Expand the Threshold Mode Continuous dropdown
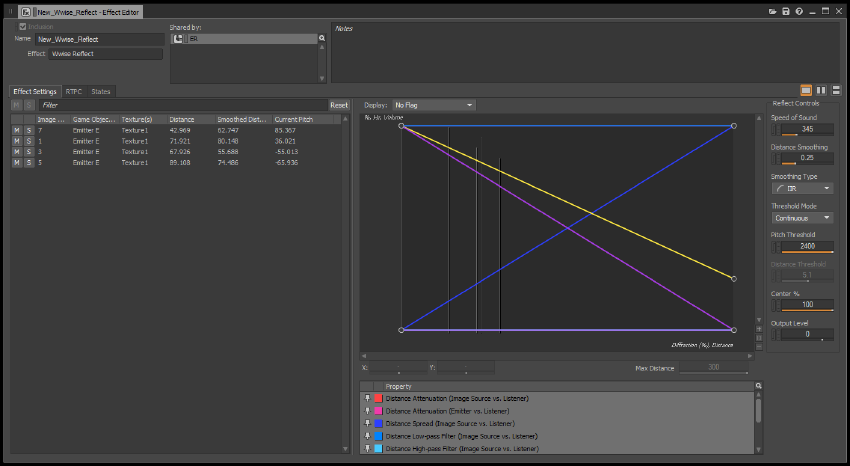The height and width of the screenshot is (466, 850). (802, 217)
